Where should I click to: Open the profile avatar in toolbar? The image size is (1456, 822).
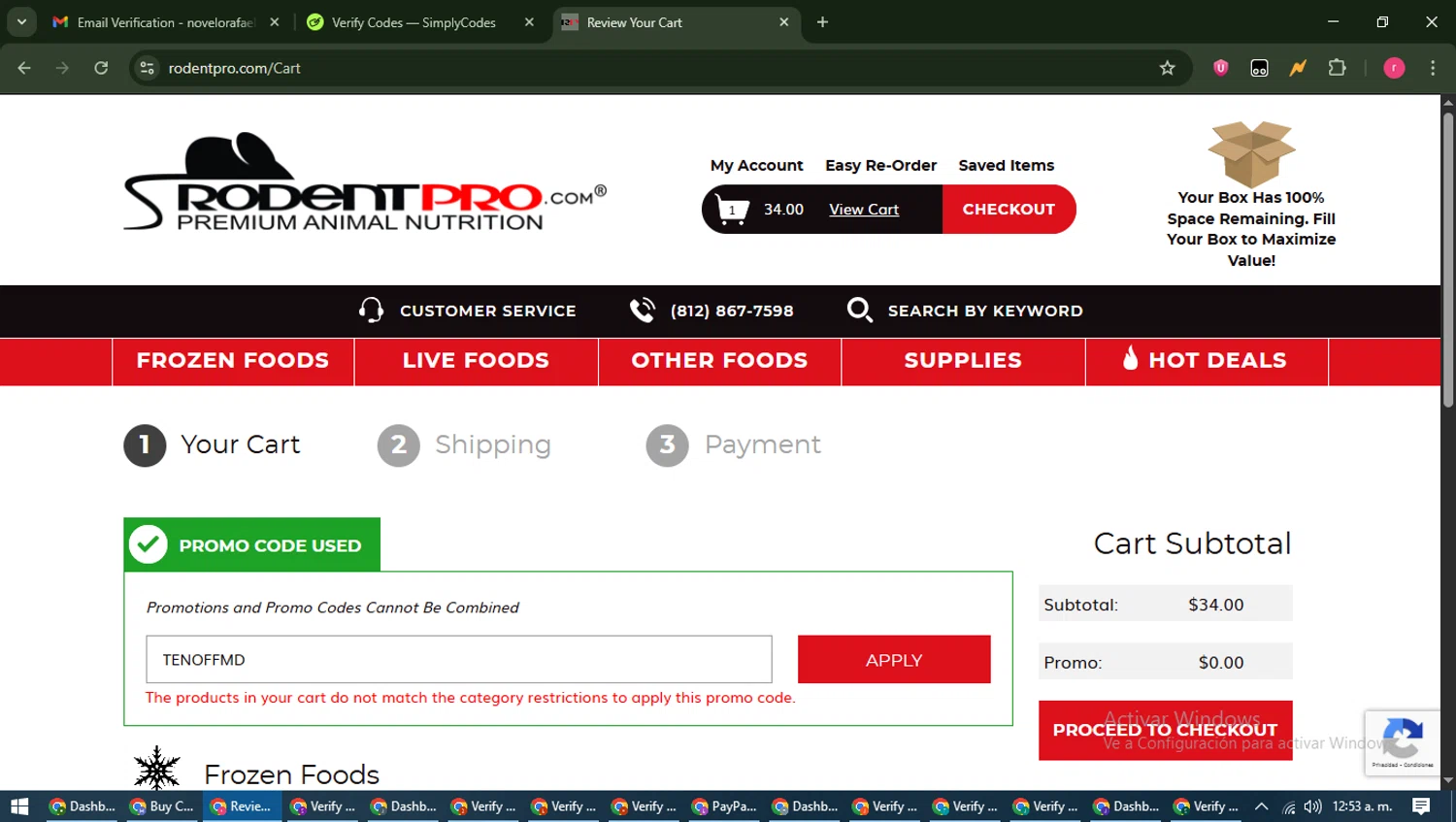pos(1394,68)
